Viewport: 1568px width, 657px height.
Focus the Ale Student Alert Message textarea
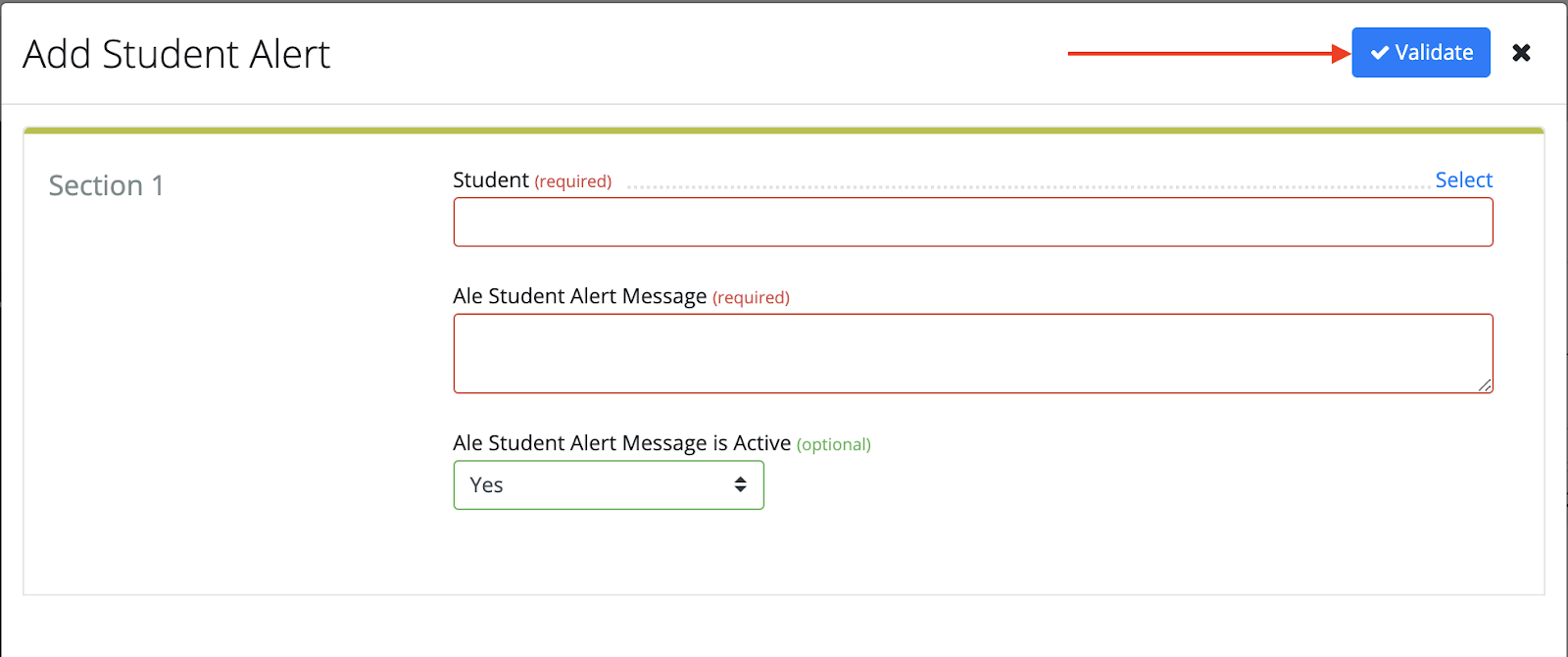[972, 353]
